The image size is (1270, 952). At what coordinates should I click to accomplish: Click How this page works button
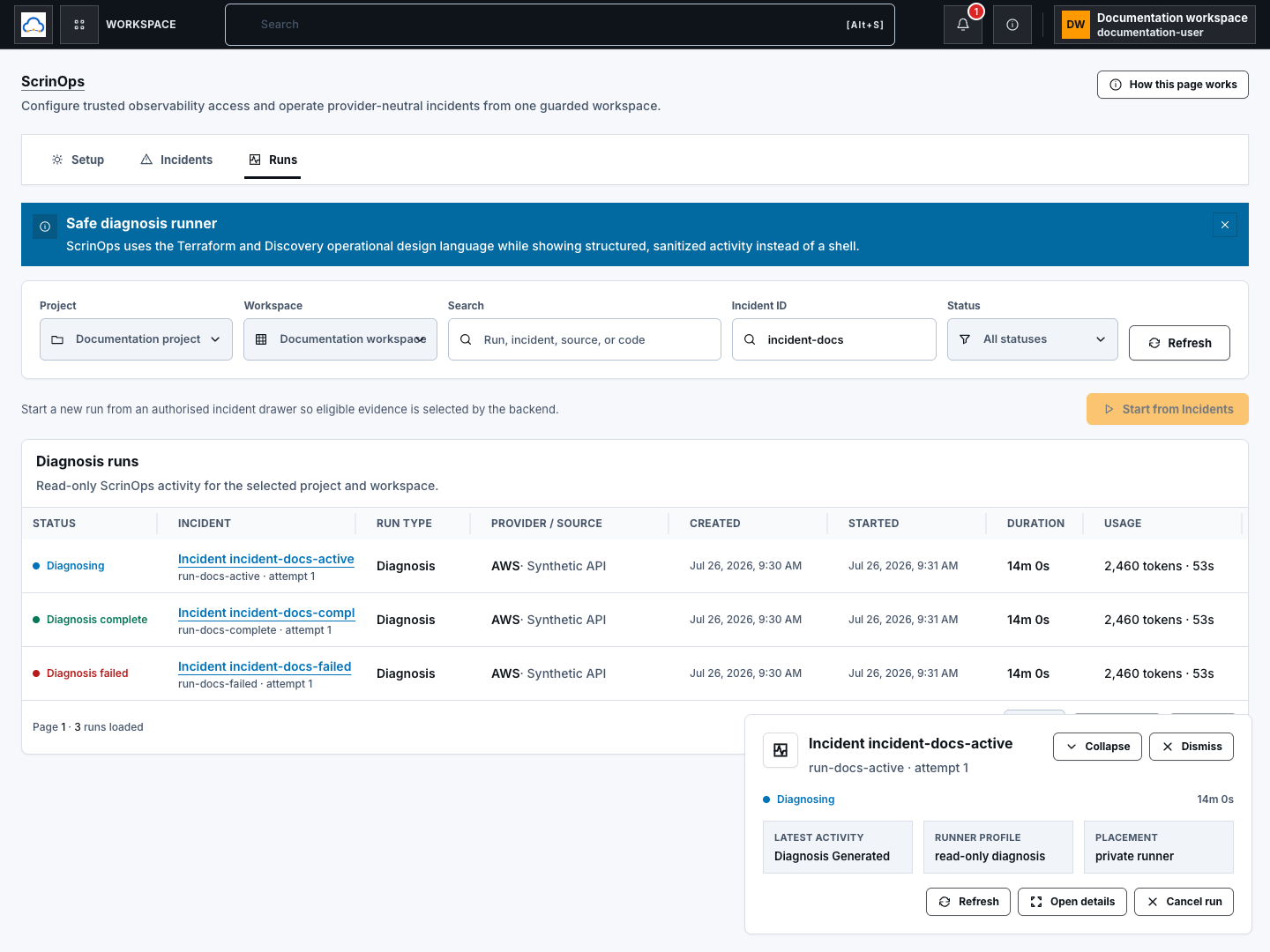(1173, 85)
